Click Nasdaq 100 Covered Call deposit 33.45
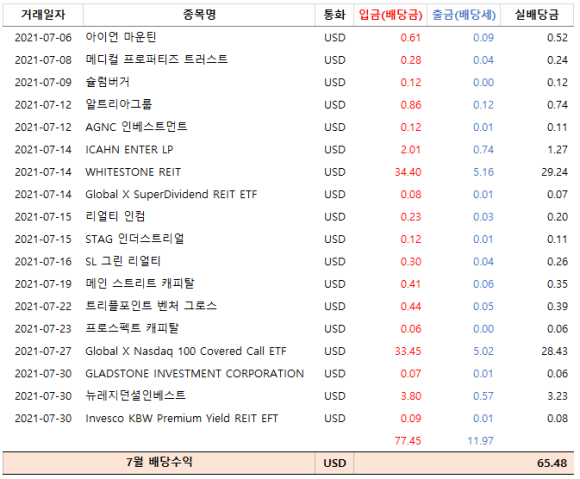580x479 pixels. click(x=408, y=351)
